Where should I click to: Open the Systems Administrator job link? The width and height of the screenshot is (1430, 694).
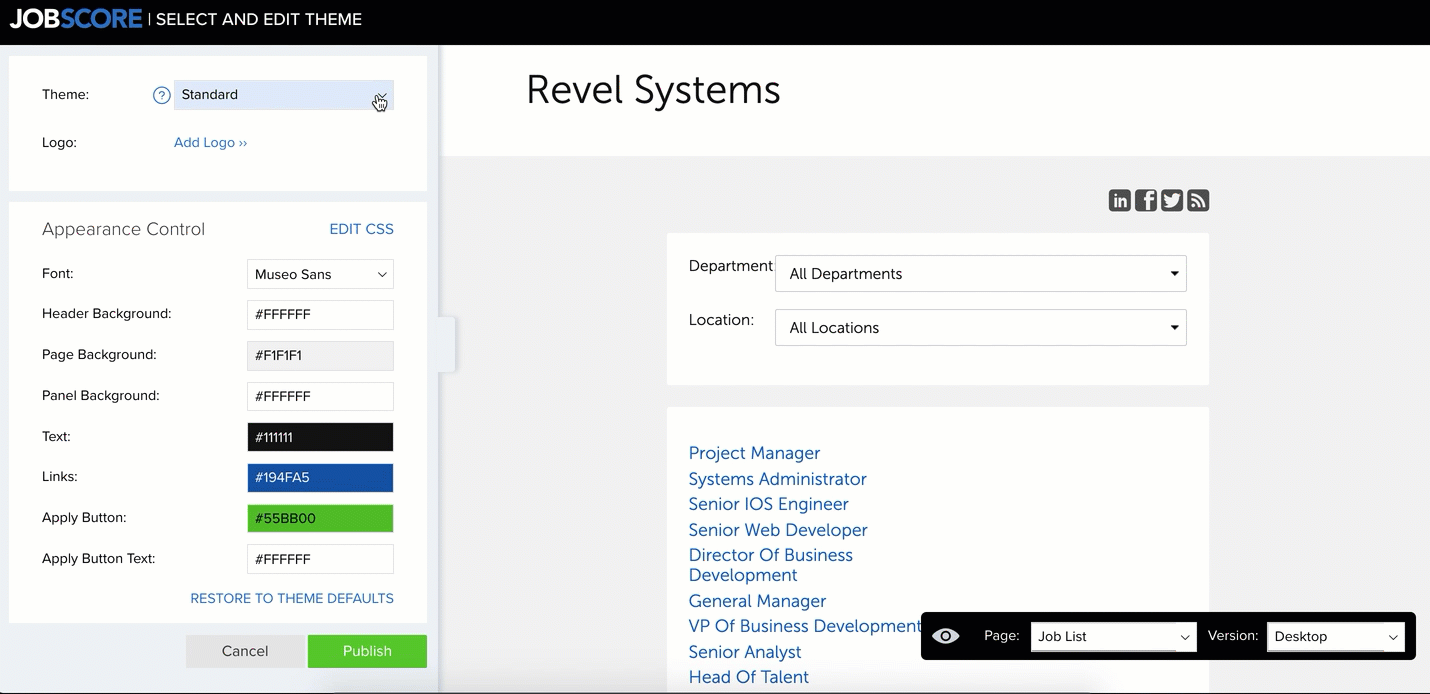click(x=778, y=479)
